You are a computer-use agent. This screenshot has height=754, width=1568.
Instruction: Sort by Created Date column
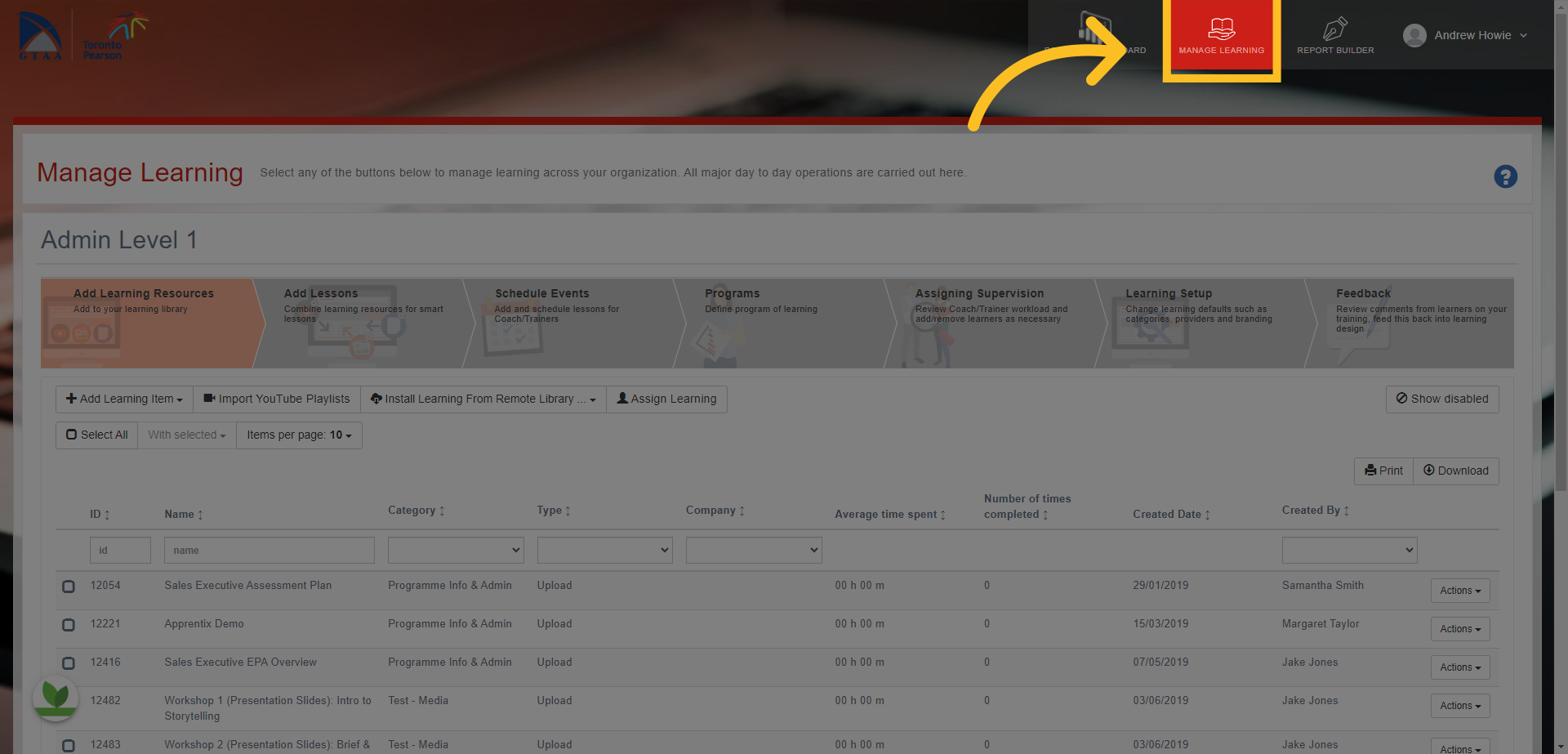click(1207, 515)
